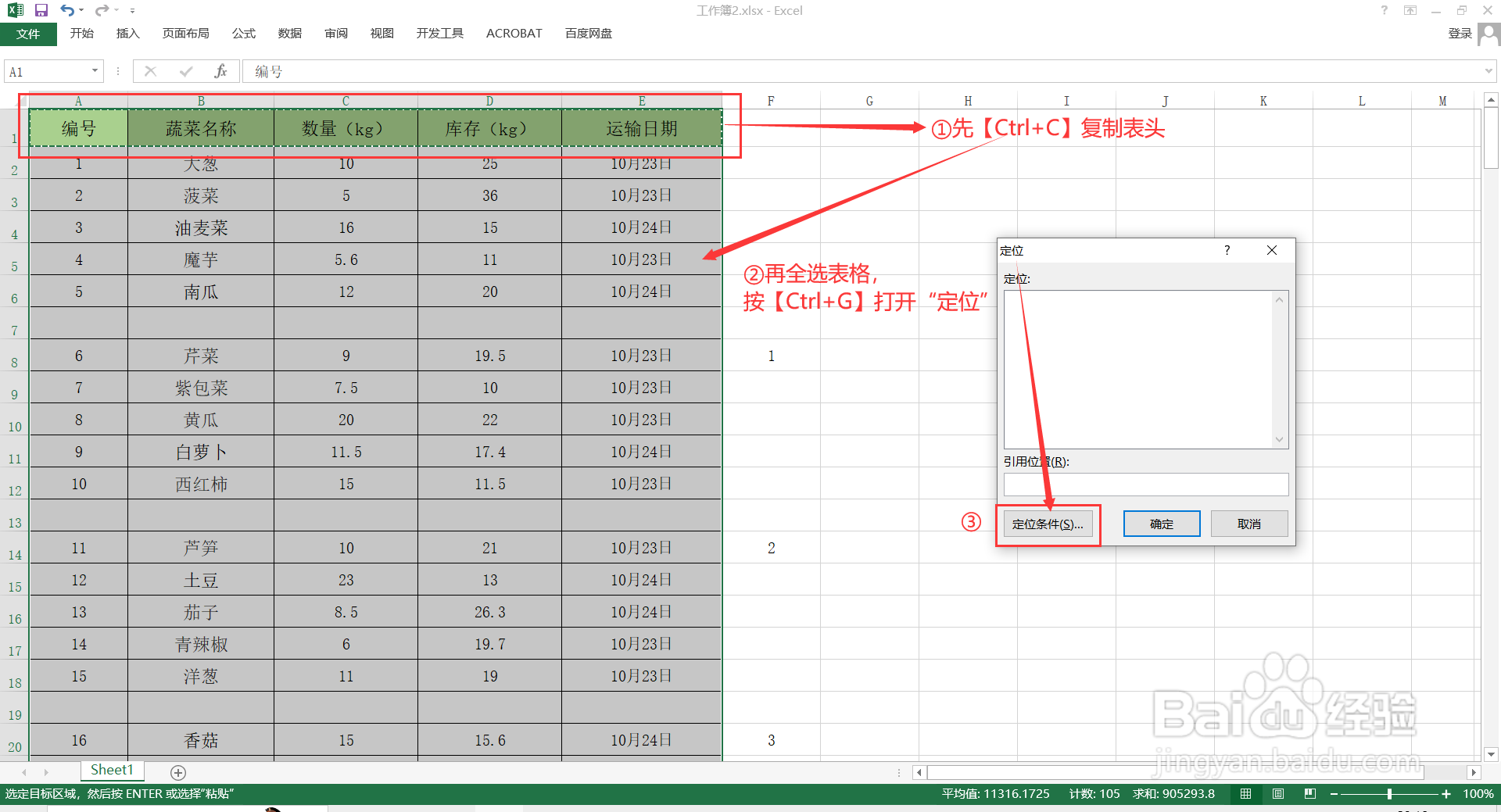This screenshot has width=1501, height=812.
Task: Click horizontal scrollbar left arrow
Action: [919, 772]
